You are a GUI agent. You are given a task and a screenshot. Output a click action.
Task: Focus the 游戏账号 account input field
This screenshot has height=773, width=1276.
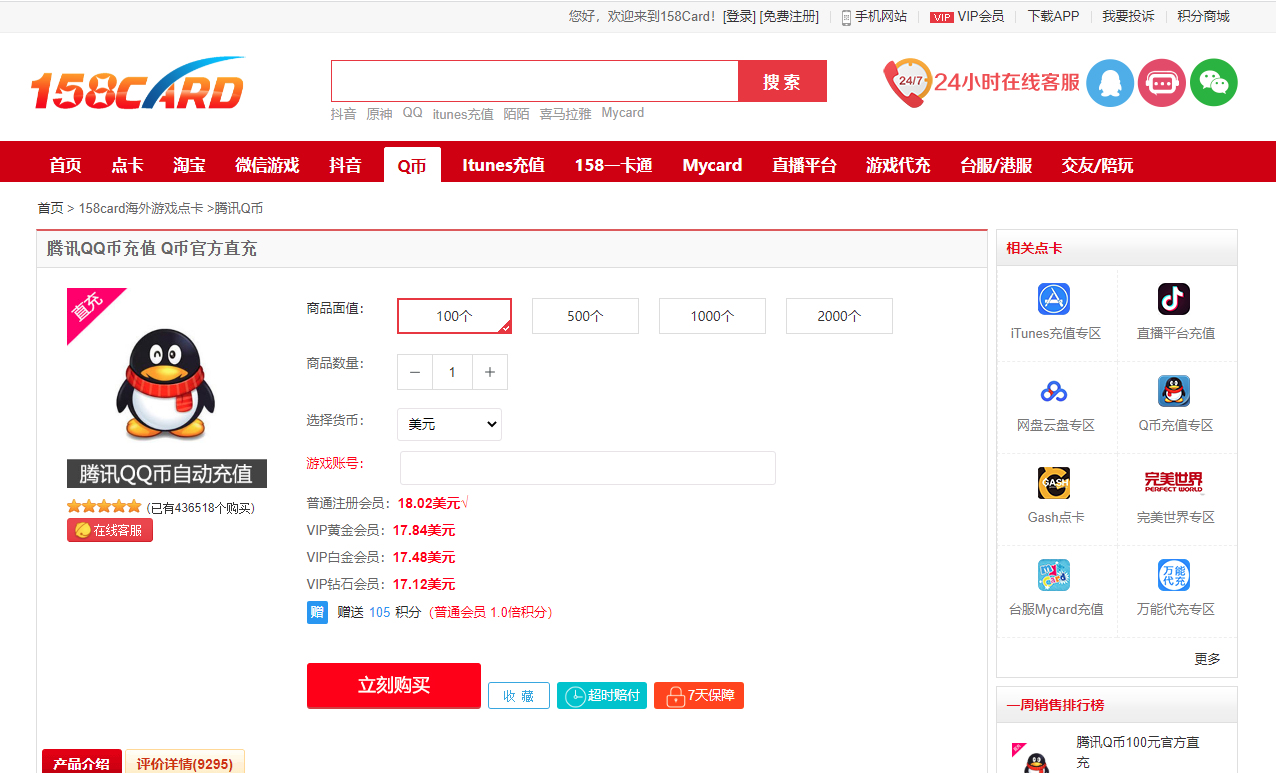point(587,468)
